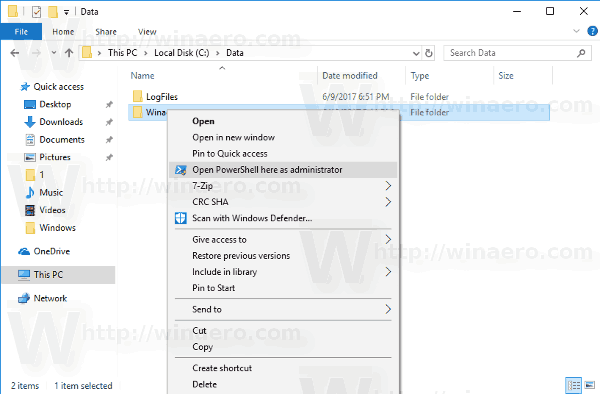Viewport: 600px width, 394px height.
Task: Select OneDrive in the navigation pane
Action: (x=52, y=251)
